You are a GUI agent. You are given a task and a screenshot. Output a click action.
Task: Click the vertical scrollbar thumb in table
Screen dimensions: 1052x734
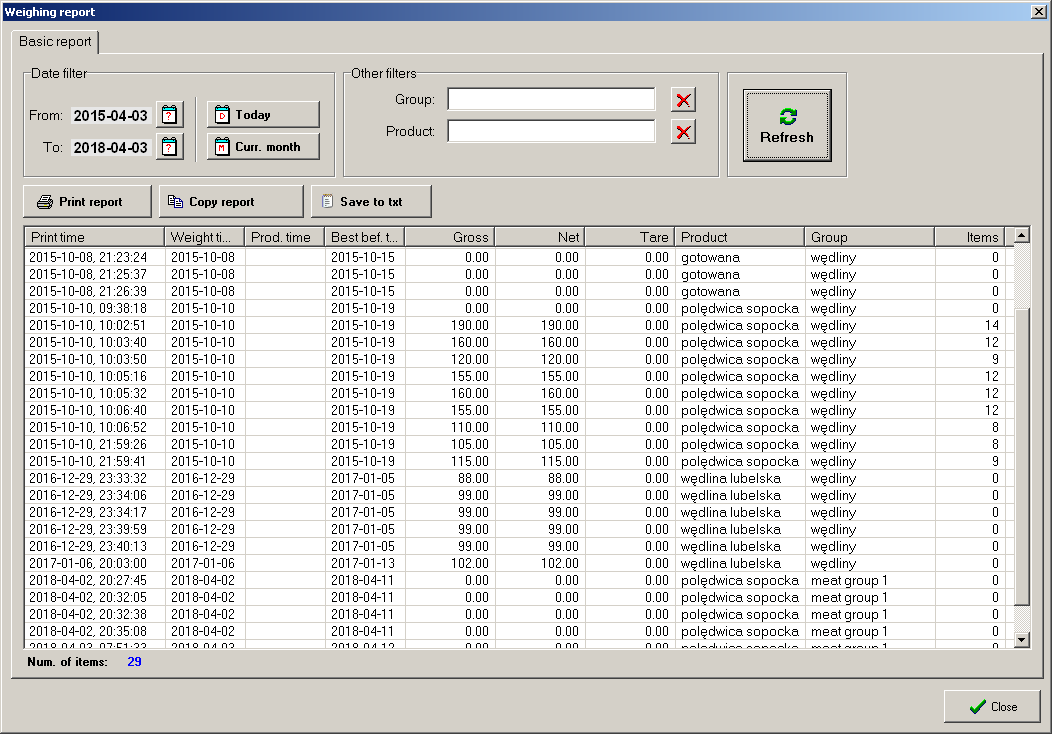click(x=1021, y=456)
